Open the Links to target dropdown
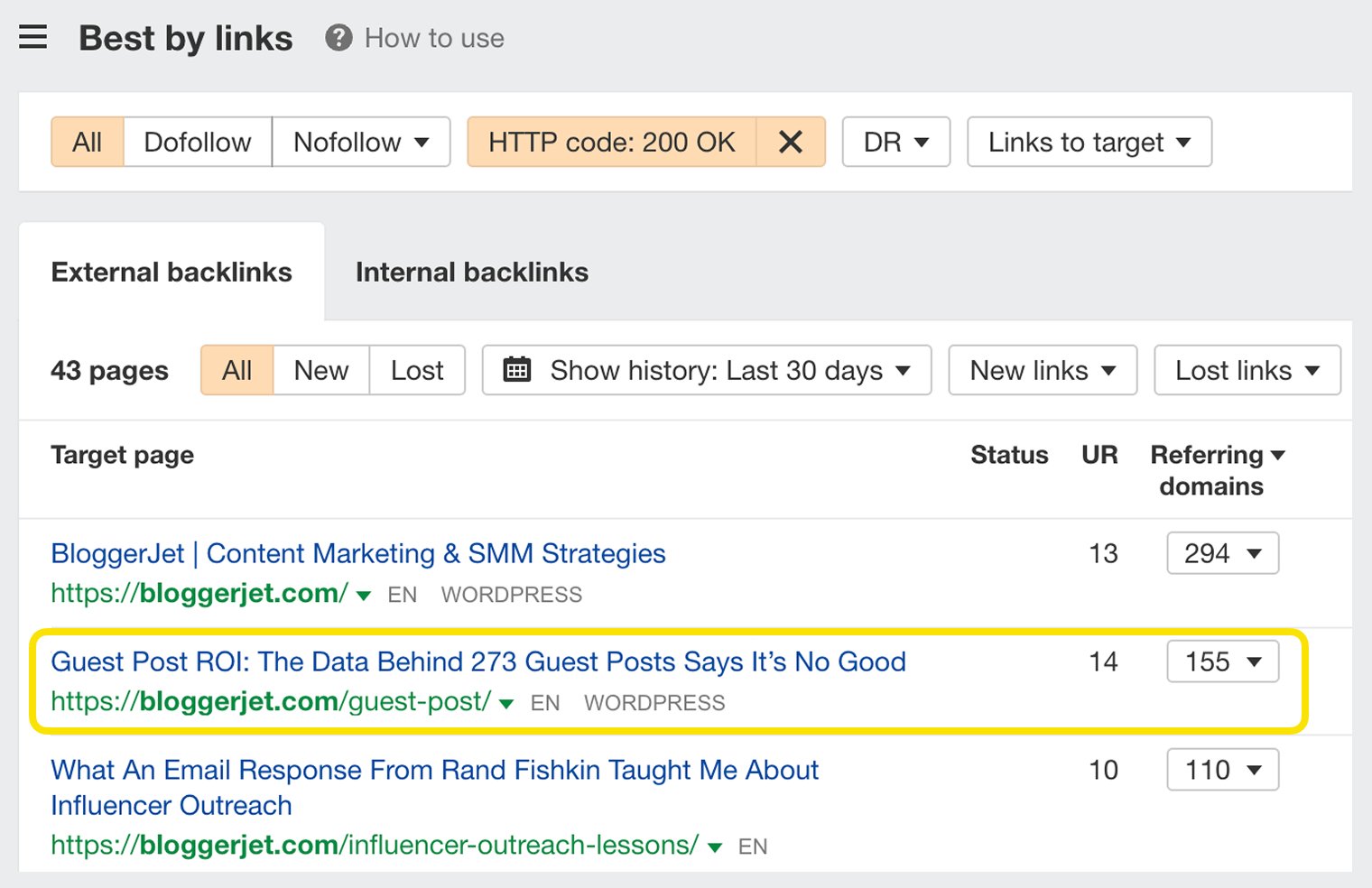The width and height of the screenshot is (1372, 888). [1089, 142]
